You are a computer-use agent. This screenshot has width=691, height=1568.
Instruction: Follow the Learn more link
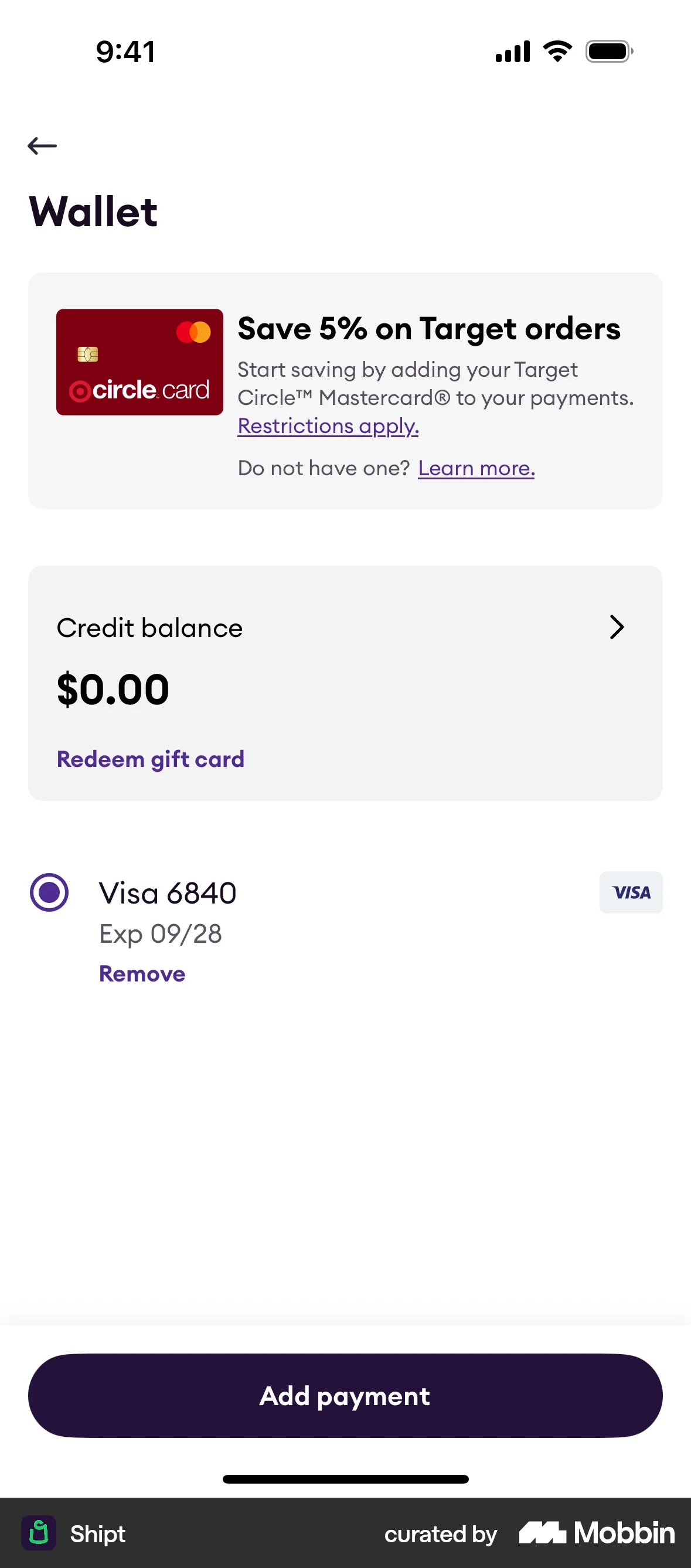(476, 468)
